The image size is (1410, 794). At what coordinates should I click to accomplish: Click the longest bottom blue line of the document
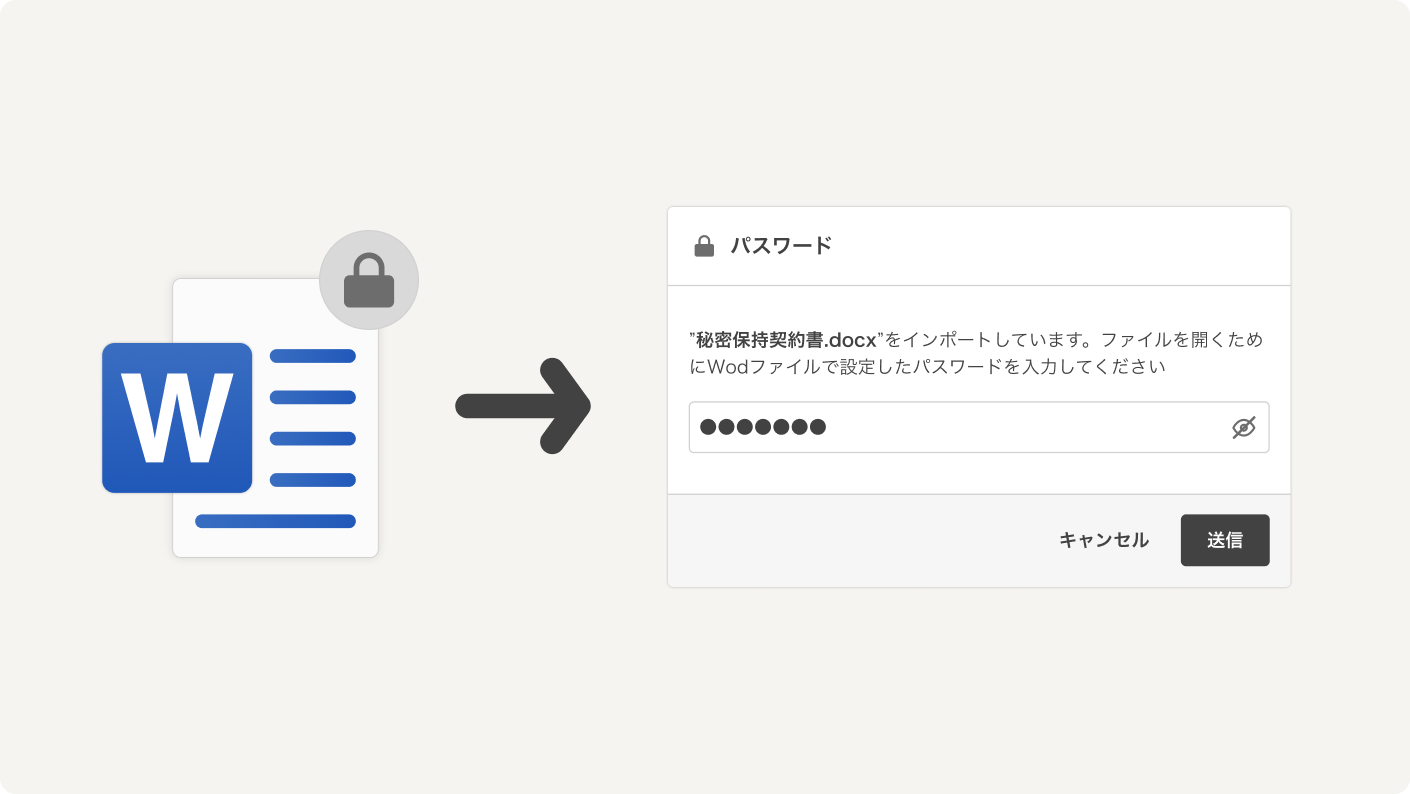275,521
